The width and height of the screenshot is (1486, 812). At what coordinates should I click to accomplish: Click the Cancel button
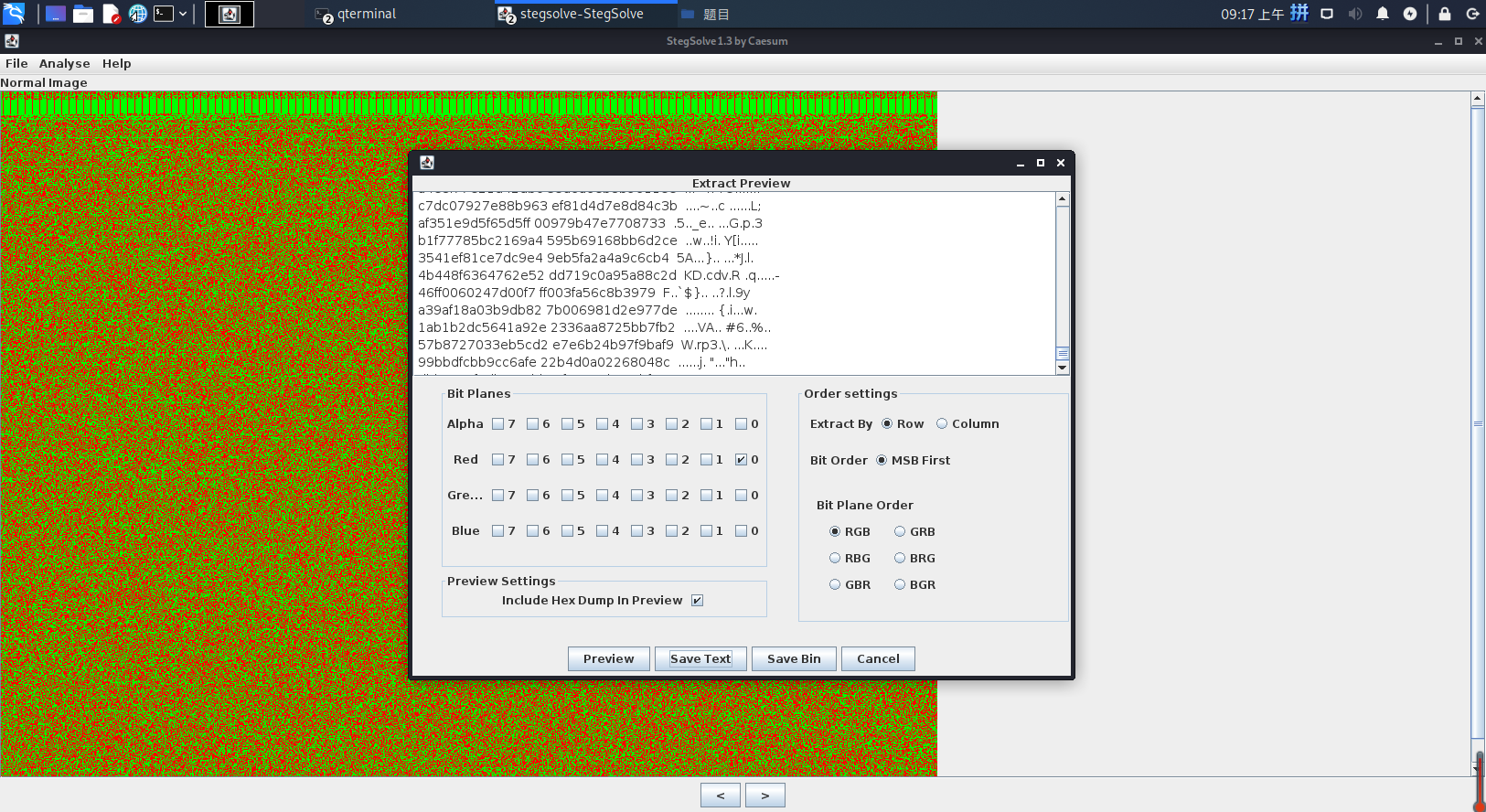point(878,658)
